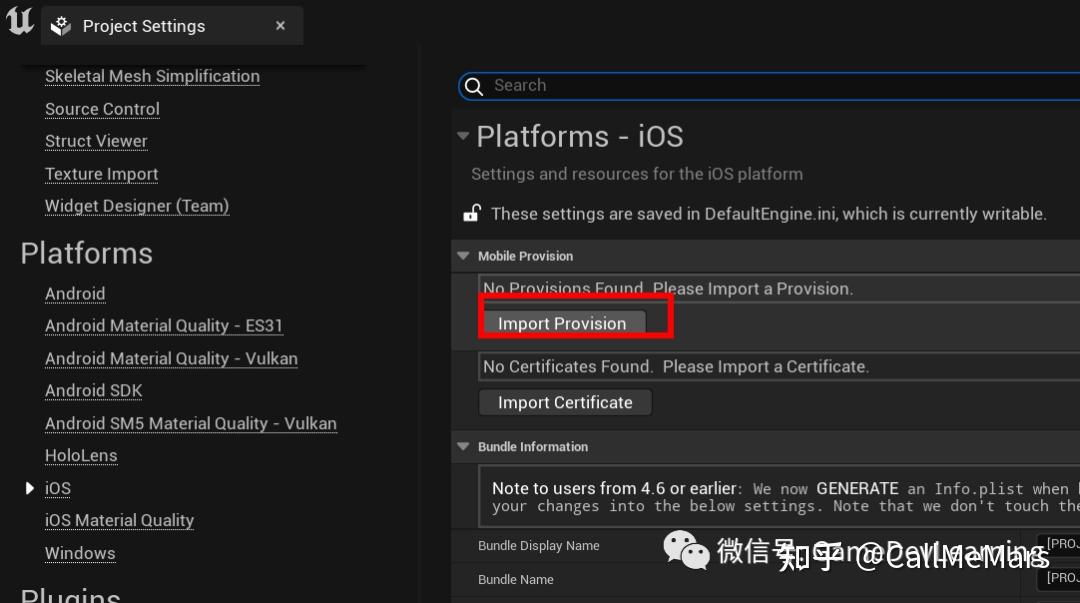1080x603 pixels.
Task: Click the DefaultEngine.ini writable status text
Action: pyautogui.click(x=769, y=214)
